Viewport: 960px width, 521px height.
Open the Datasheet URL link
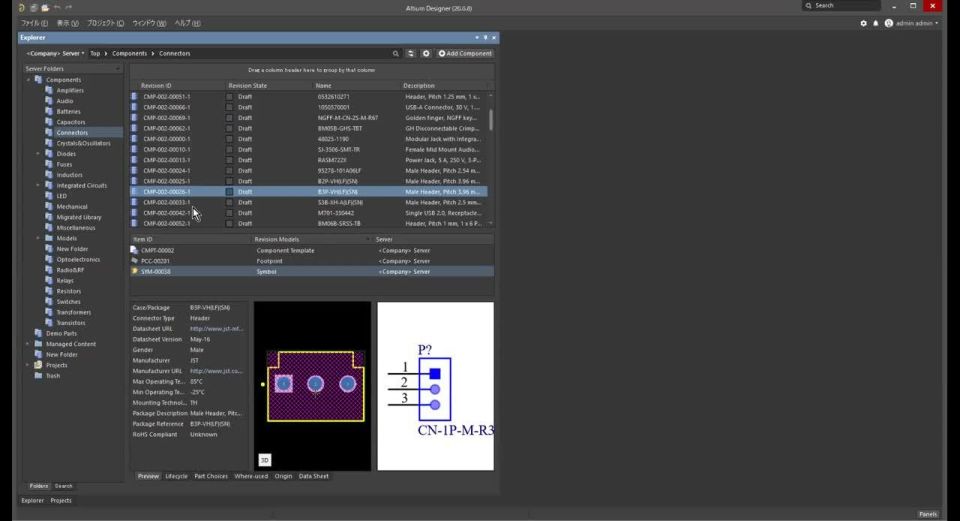[x=216, y=329]
